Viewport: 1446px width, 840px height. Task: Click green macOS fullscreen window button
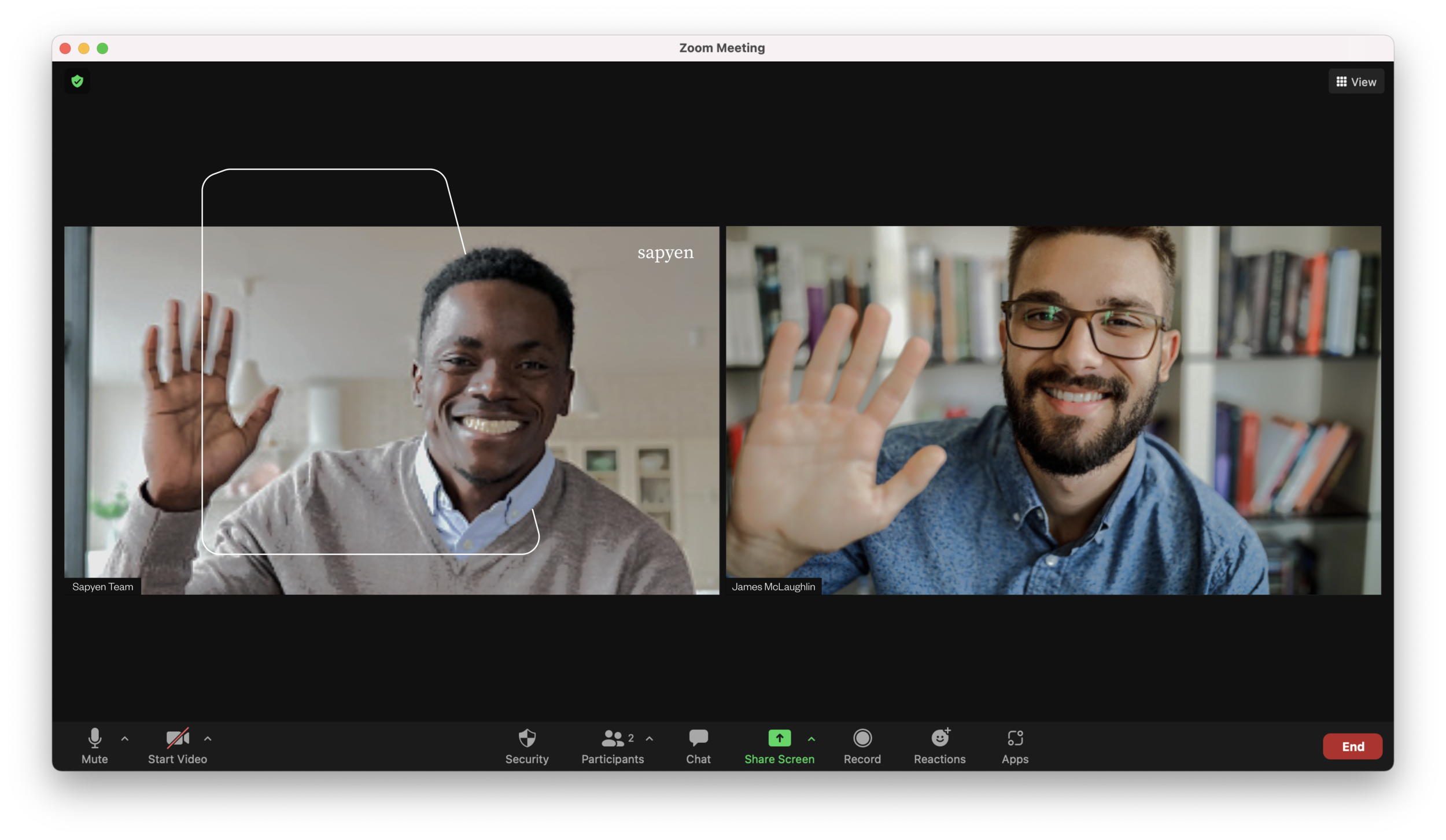(102, 49)
